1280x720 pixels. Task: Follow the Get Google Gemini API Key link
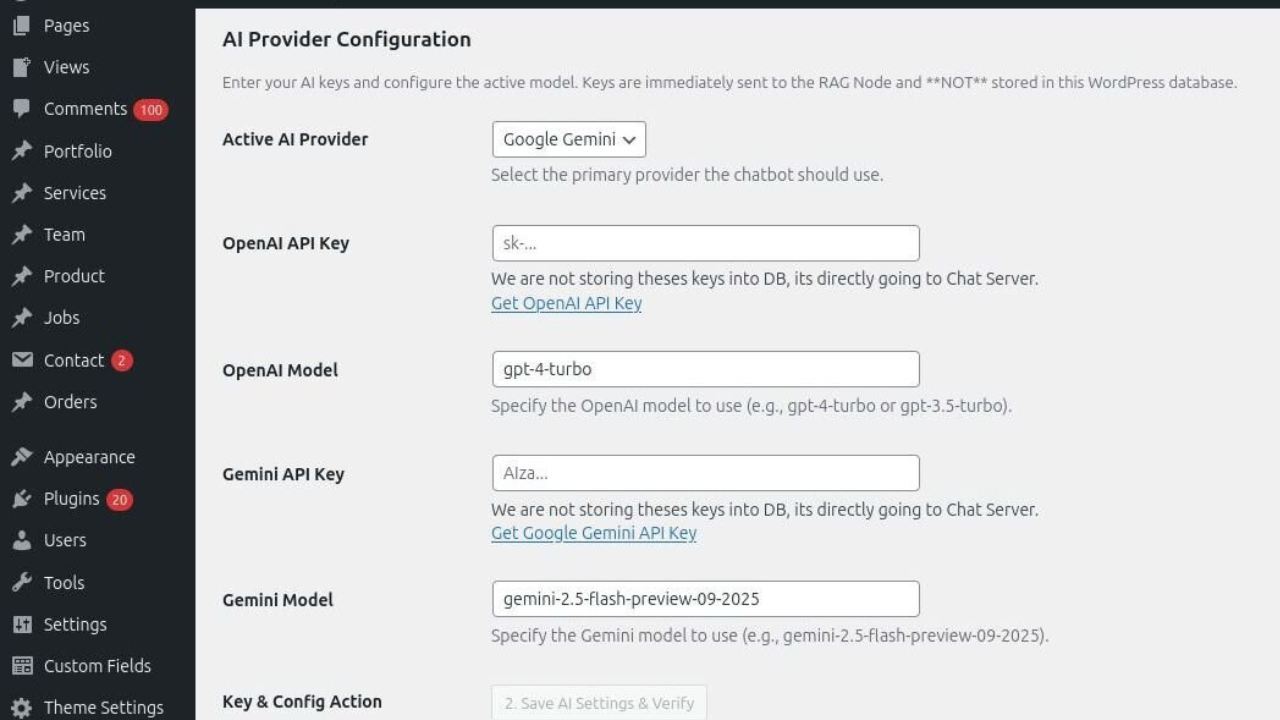593,533
